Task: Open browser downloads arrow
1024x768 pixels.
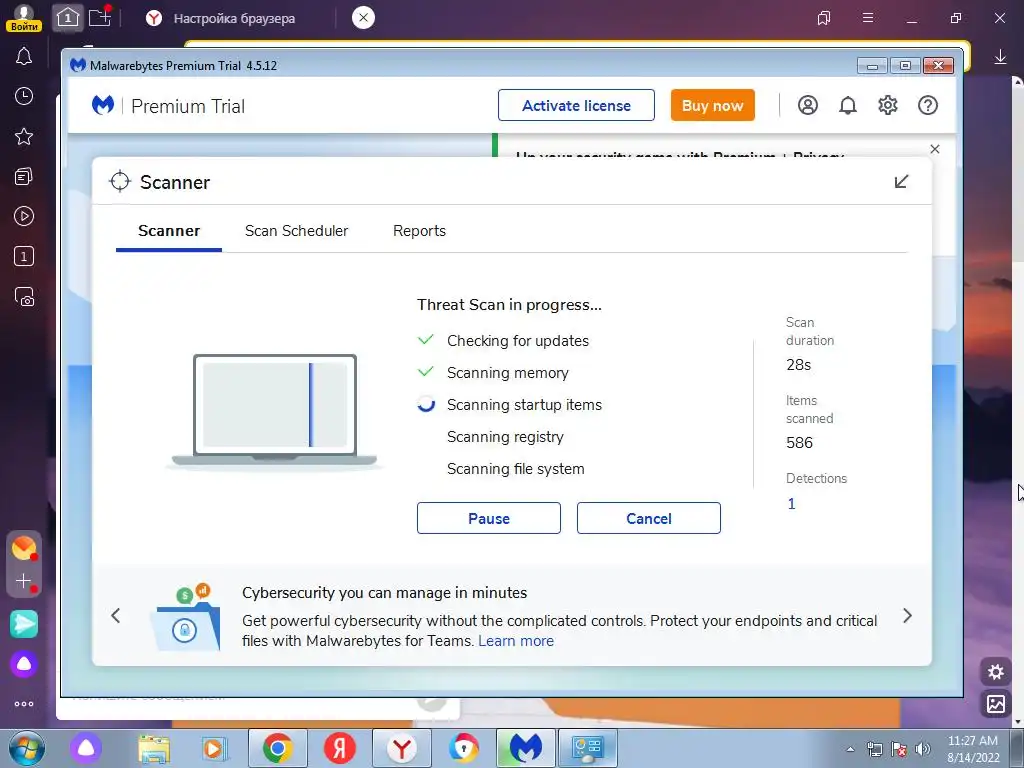Action: (1000, 57)
